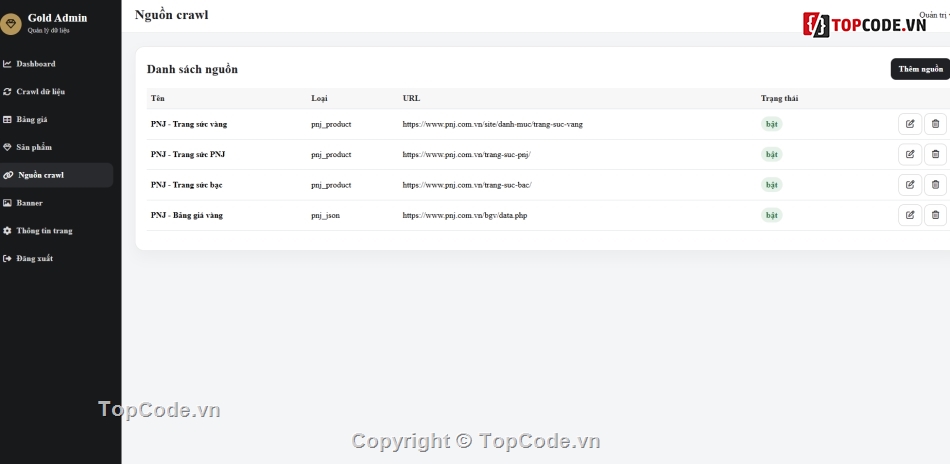Open Thông tin trang settings
Image resolution: width=950 pixels, height=464 pixels.
pyautogui.click(x=56, y=231)
